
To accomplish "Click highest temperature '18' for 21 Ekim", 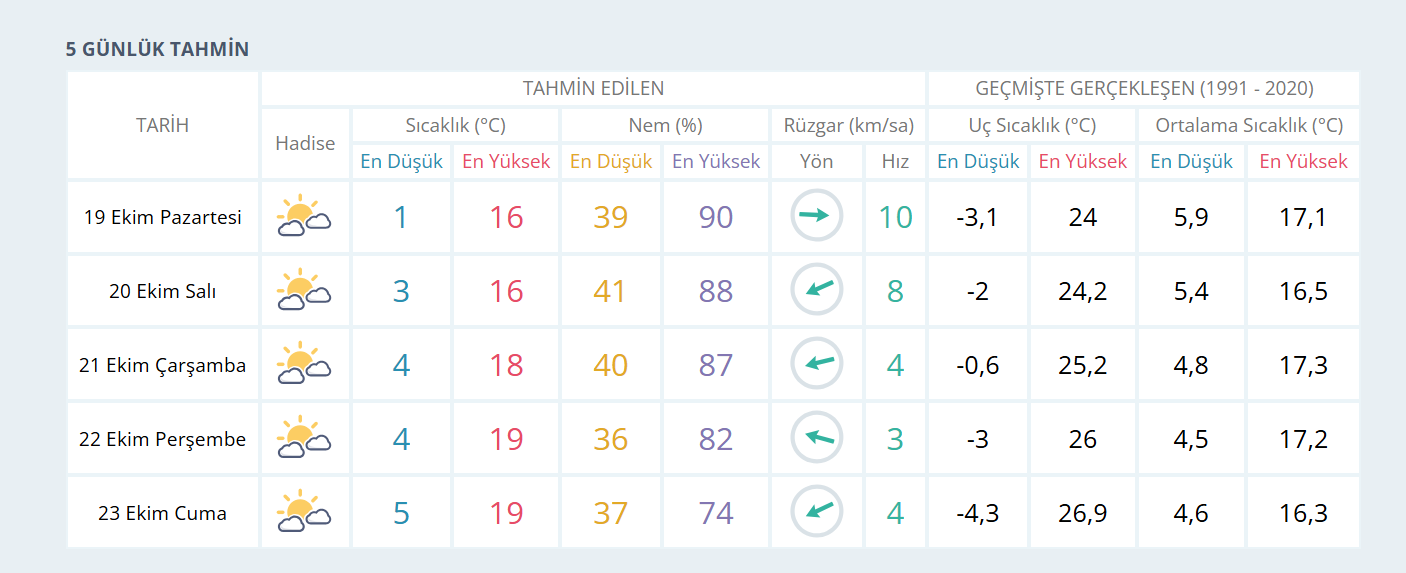I will (x=506, y=365).
